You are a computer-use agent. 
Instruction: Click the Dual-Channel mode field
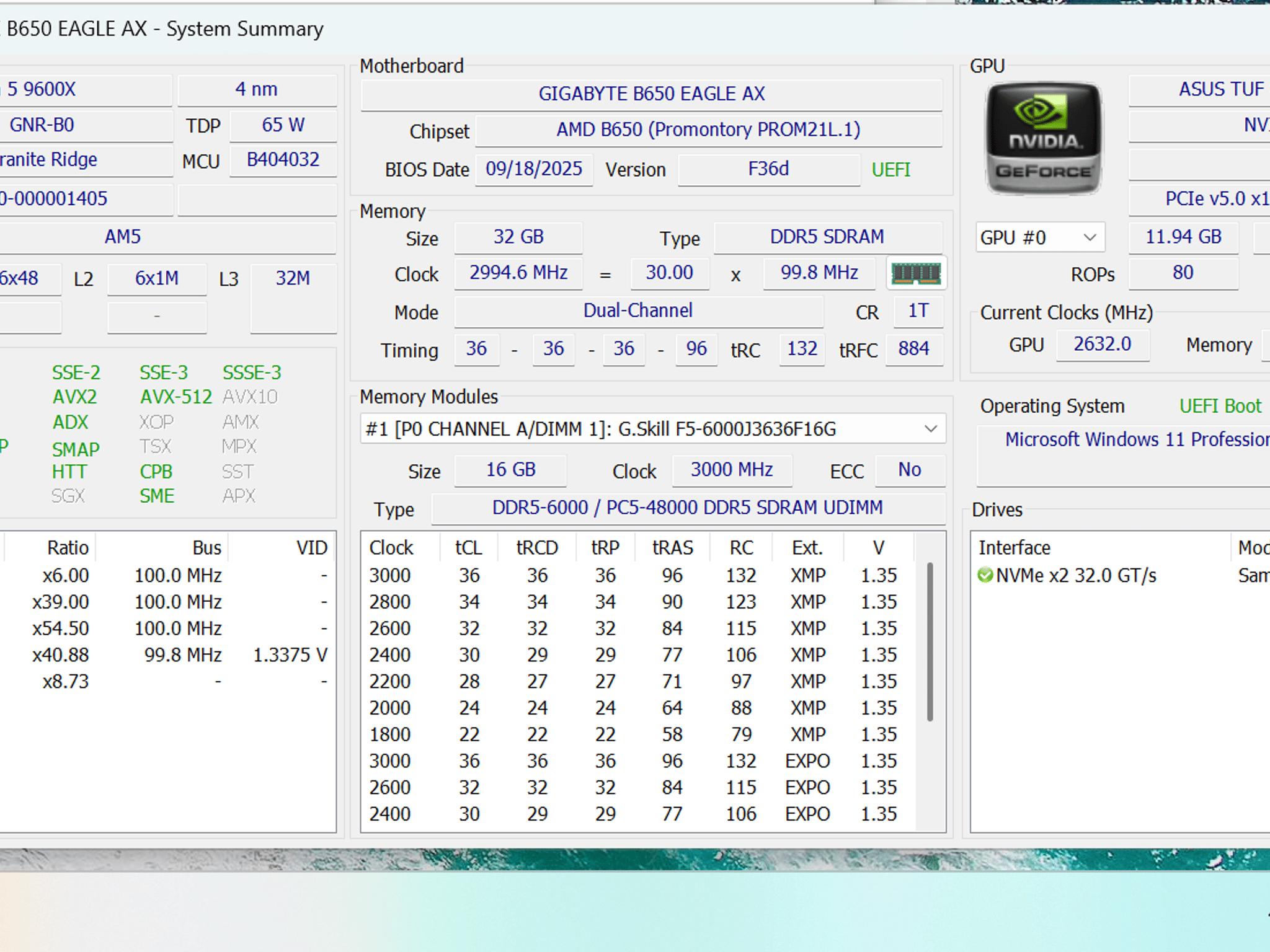click(x=638, y=311)
